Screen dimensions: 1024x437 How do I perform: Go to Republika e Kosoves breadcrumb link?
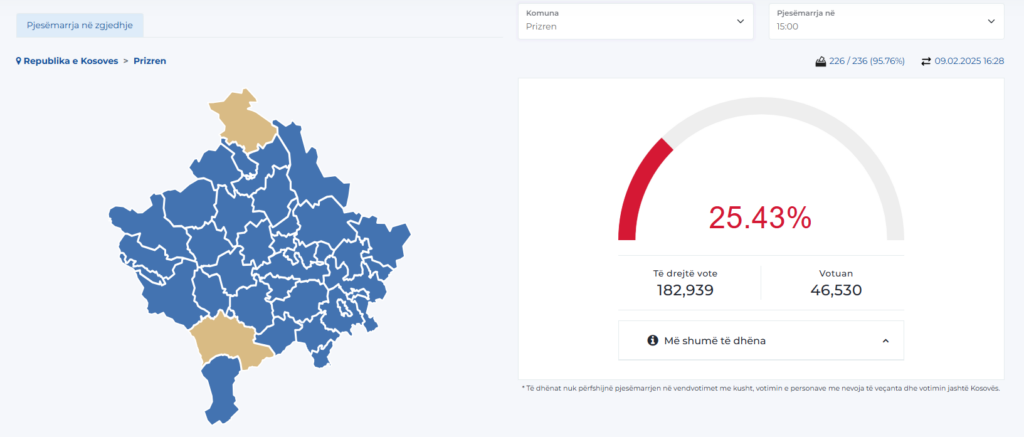(x=70, y=61)
